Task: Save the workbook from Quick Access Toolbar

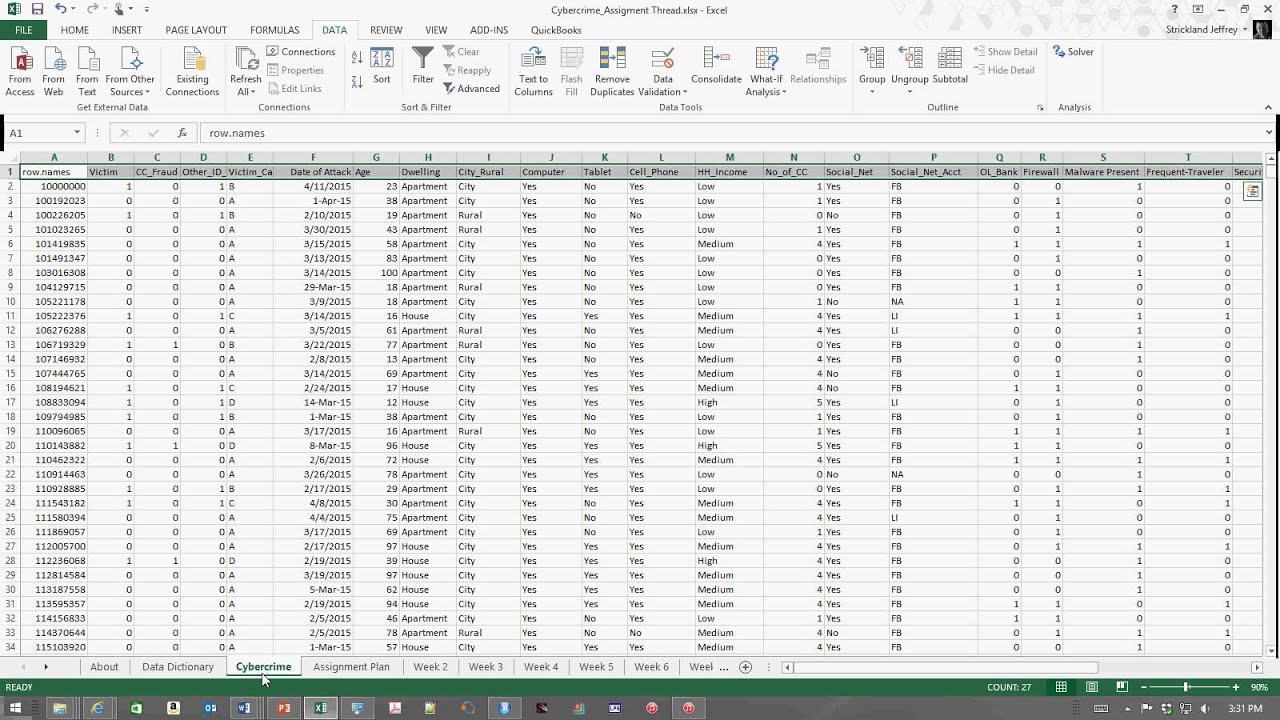Action: (37, 9)
